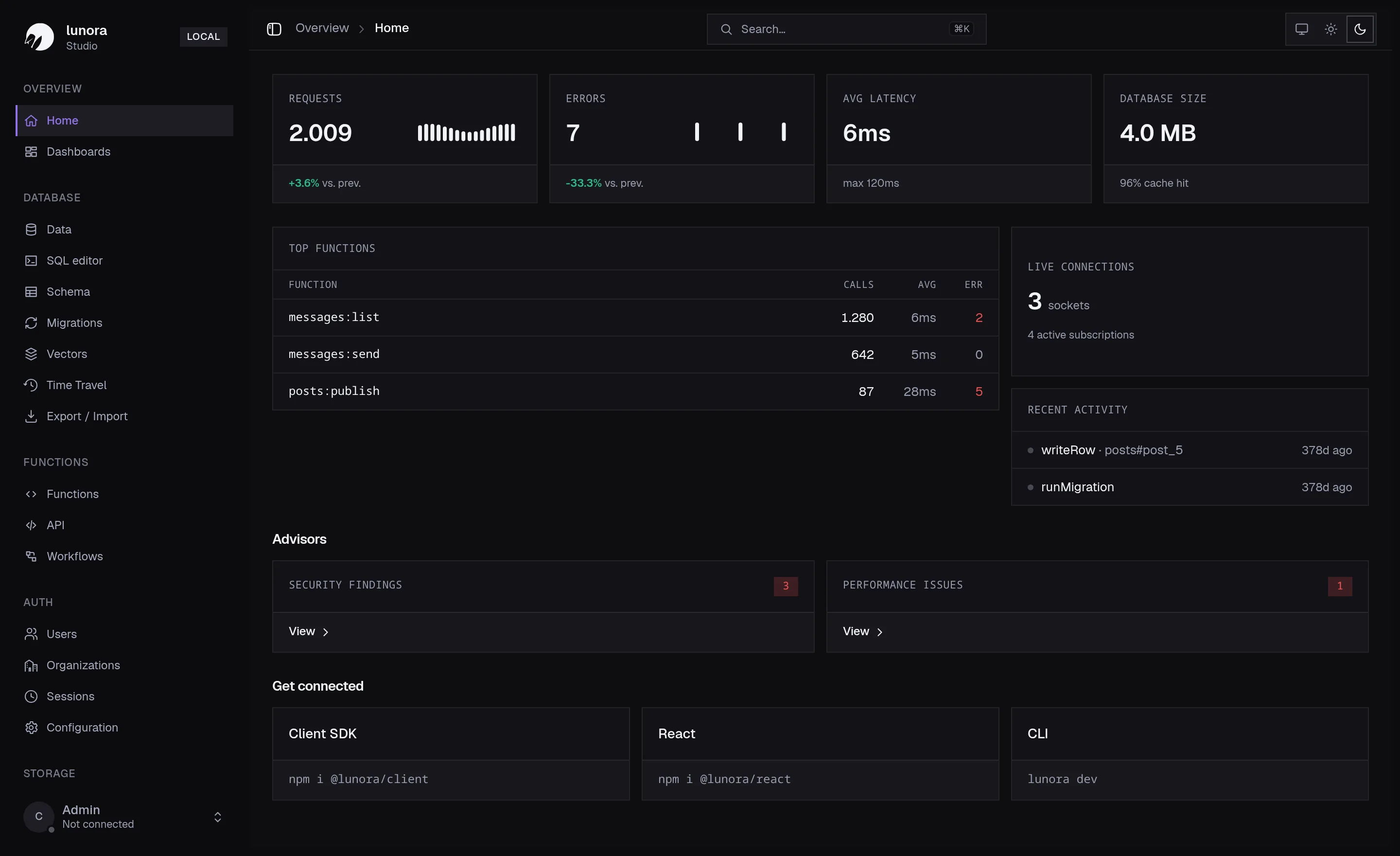View the Performance Issues
The height and width of the screenshot is (856, 1400).
click(862, 631)
